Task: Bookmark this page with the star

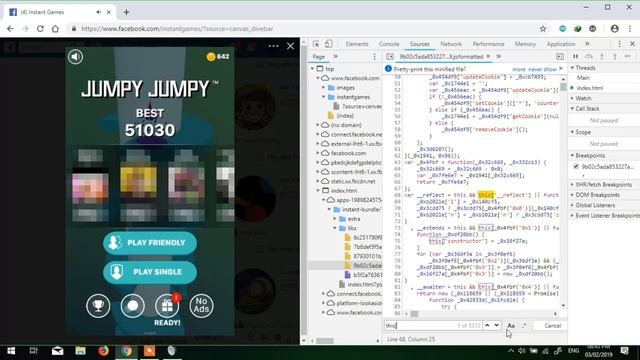Action: coord(543,29)
